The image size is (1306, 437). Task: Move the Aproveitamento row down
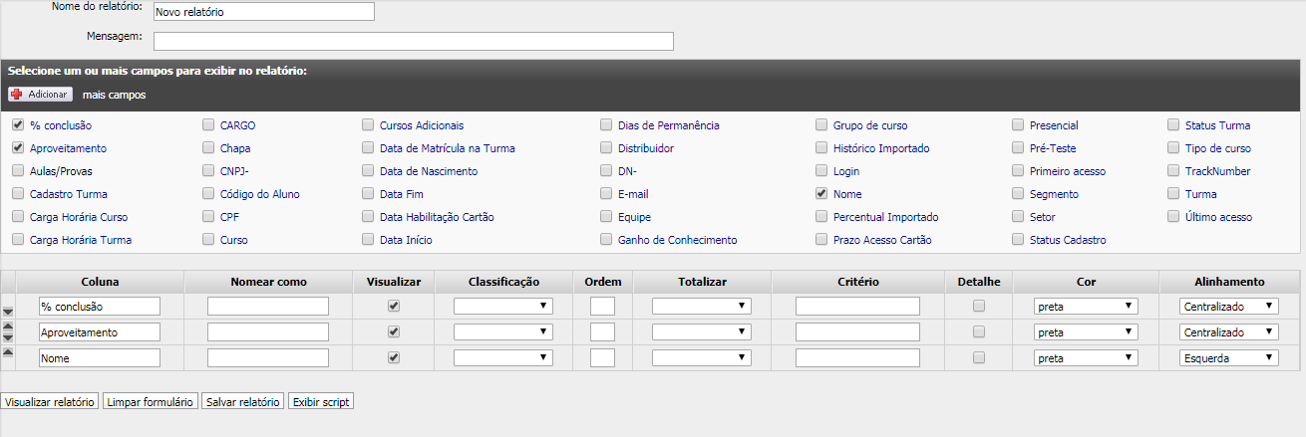pos(8,338)
